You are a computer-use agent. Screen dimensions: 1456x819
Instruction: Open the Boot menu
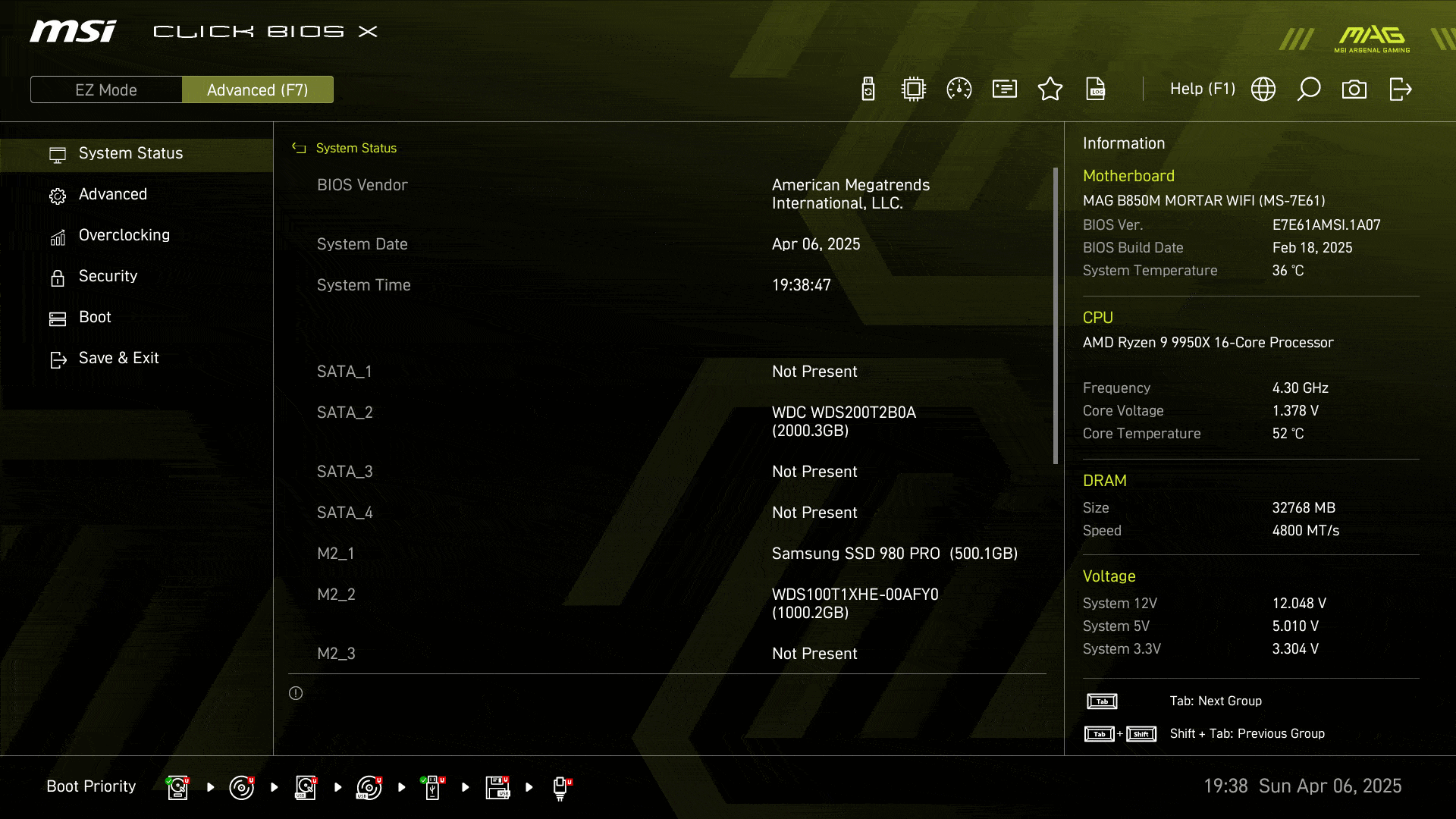pyautogui.click(x=136, y=317)
